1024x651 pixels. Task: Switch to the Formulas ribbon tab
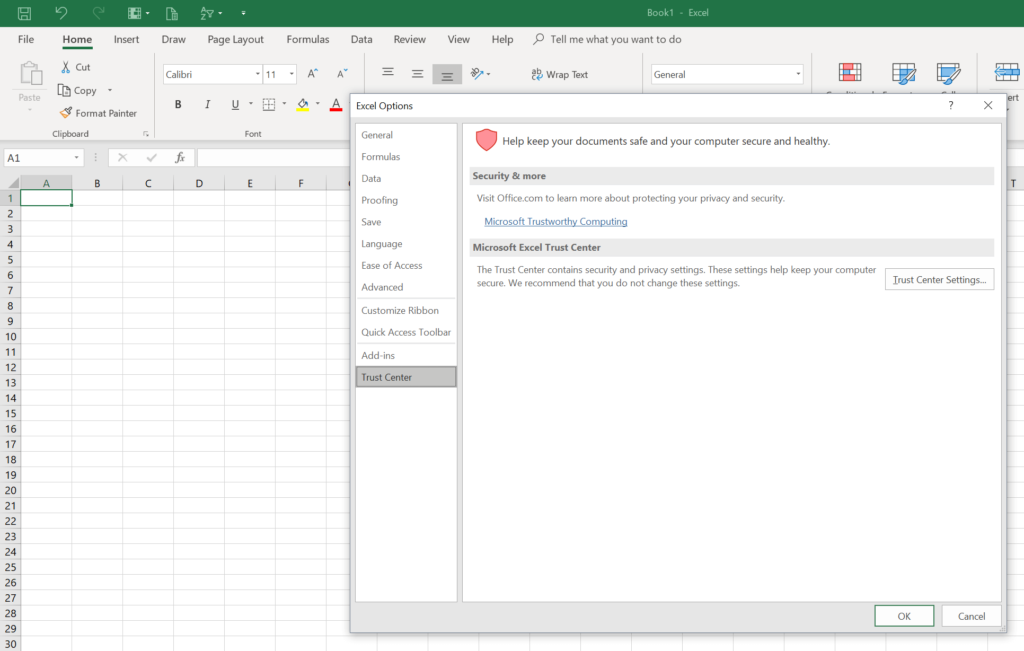pos(308,39)
